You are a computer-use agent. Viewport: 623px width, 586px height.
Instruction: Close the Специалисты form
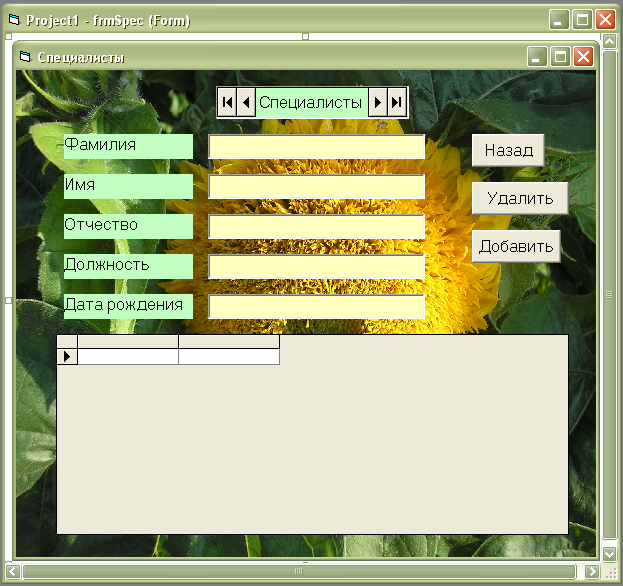coord(584,57)
